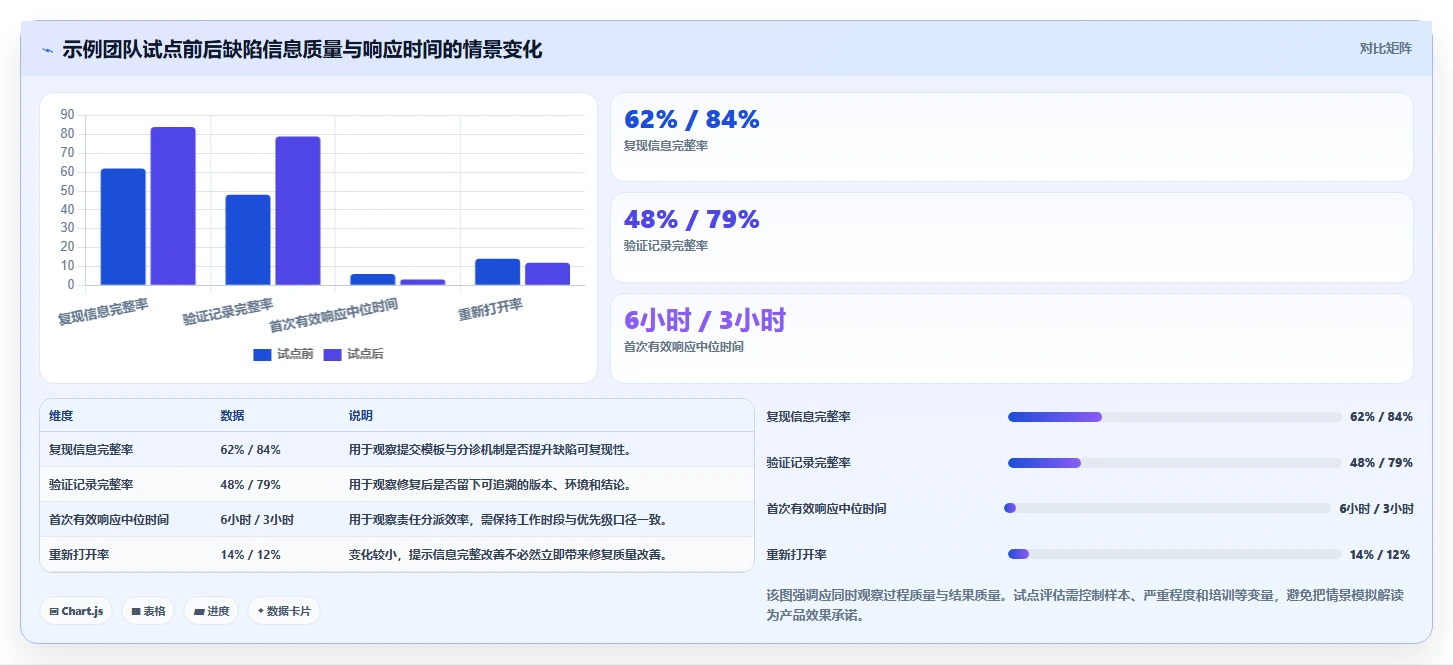
Task: Click 试点前 bar for 首次有效响应中位时间
Action: [x=373, y=280]
